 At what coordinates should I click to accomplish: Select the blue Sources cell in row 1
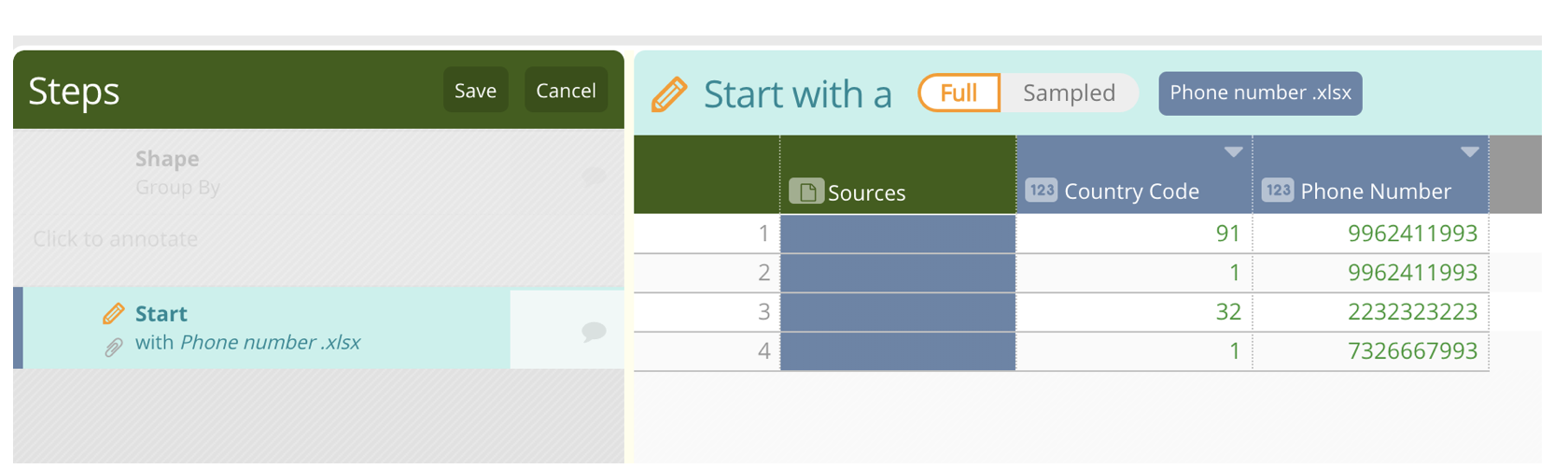click(x=898, y=234)
